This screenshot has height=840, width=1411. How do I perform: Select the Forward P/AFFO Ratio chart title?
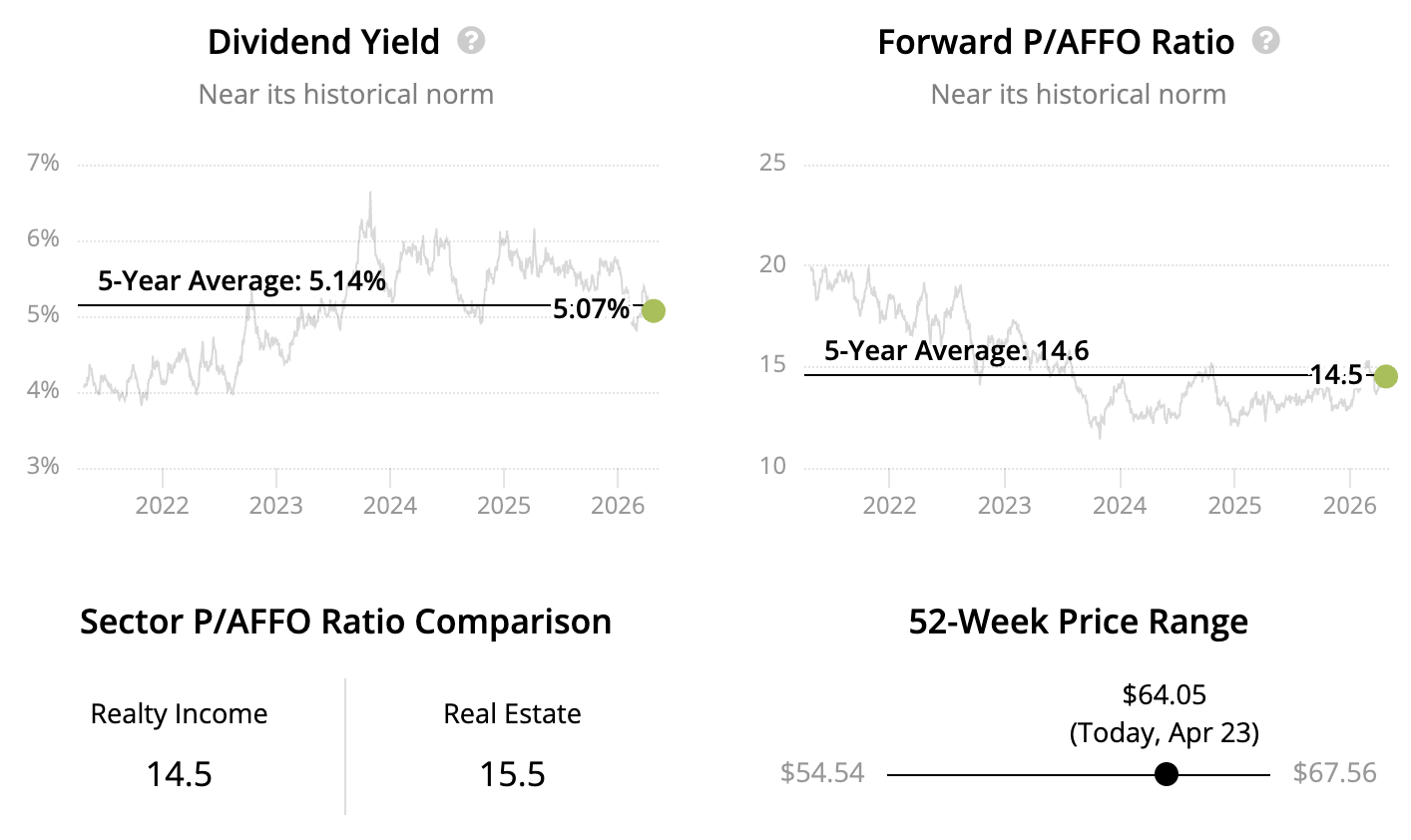pyautogui.click(x=1056, y=42)
